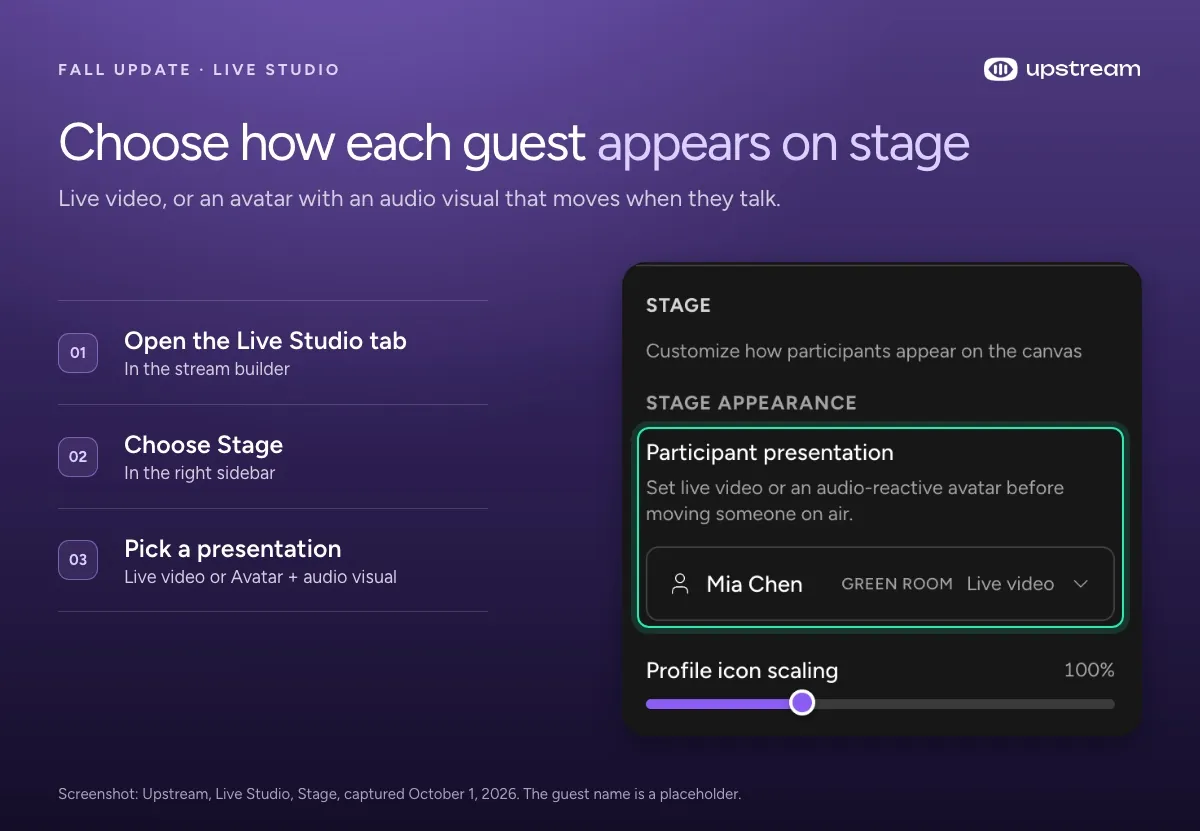Click the audio-reactive avatar description text
This screenshot has width=1200, height=831.
(x=855, y=501)
